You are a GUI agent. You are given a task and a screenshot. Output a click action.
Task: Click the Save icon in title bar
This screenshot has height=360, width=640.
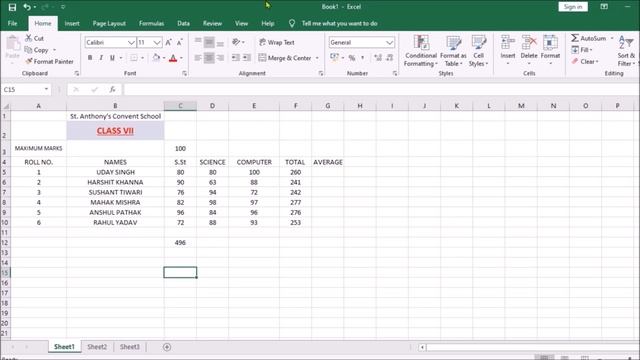pos(12,7)
